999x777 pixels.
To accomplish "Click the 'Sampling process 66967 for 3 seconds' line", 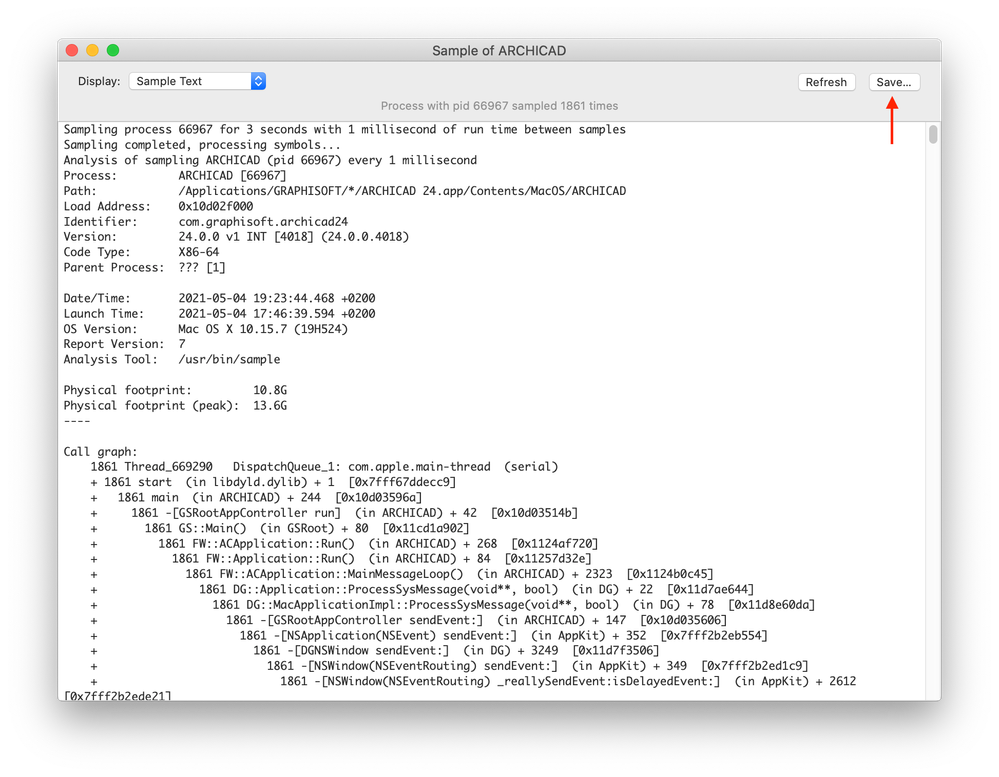I will pos(345,129).
